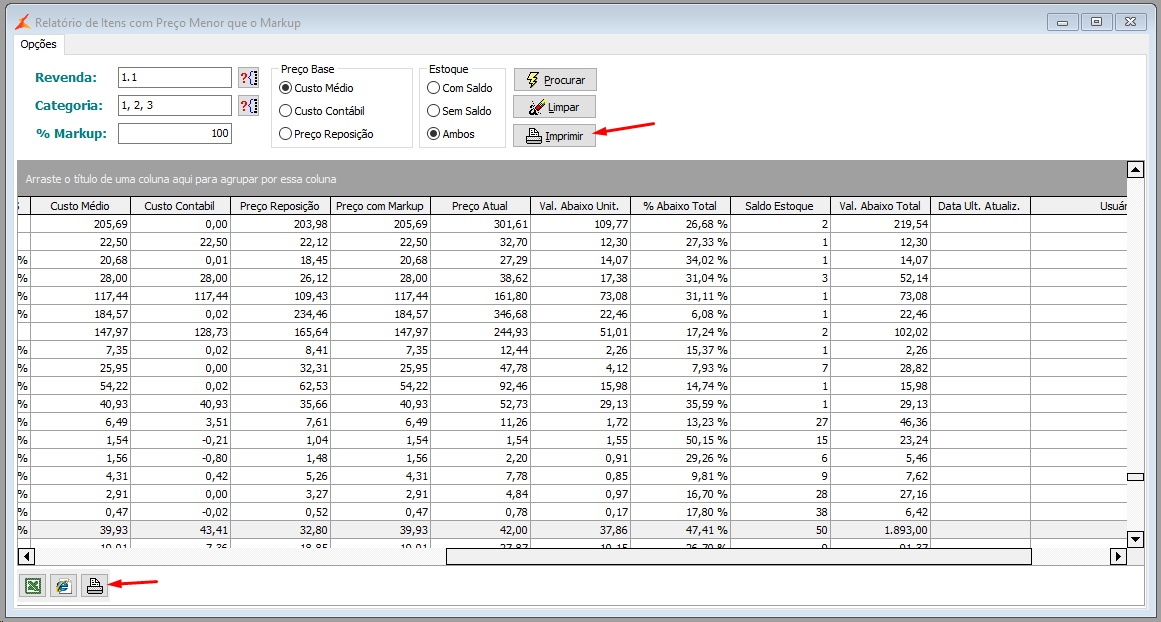Select cell showing 47,41 %

[x=680, y=530]
